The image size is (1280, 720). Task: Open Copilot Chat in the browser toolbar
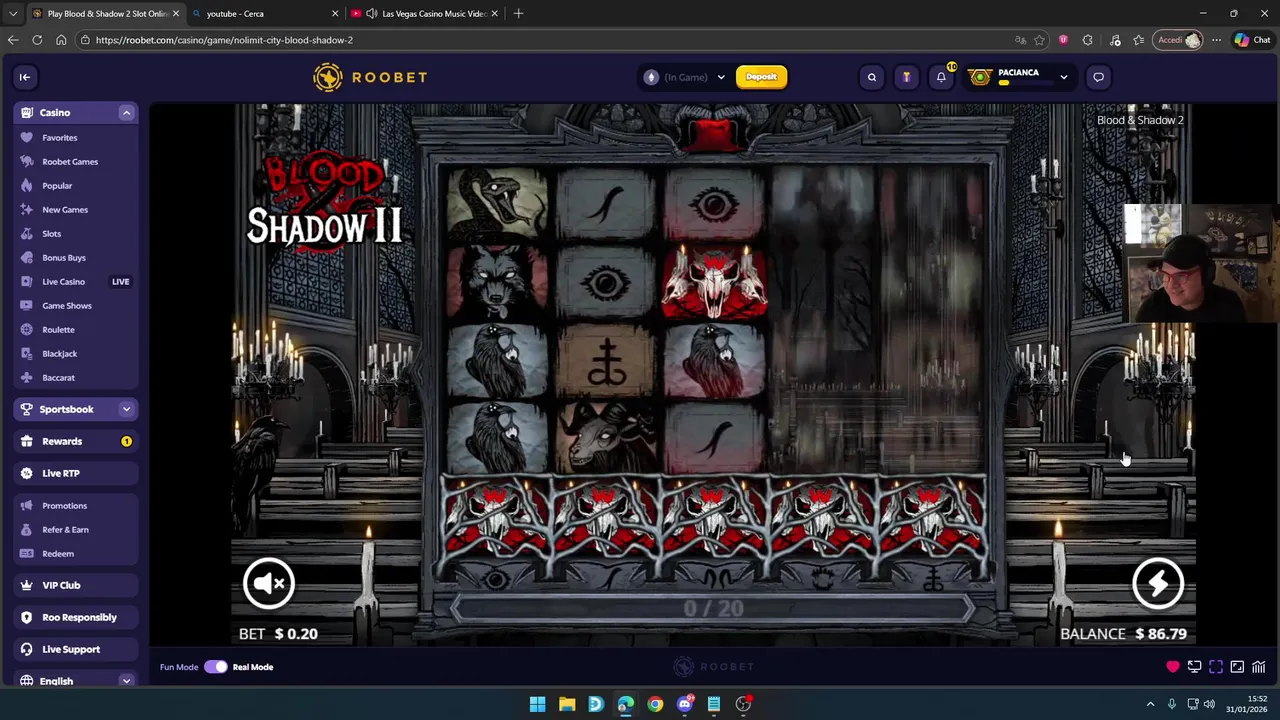click(x=1252, y=40)
